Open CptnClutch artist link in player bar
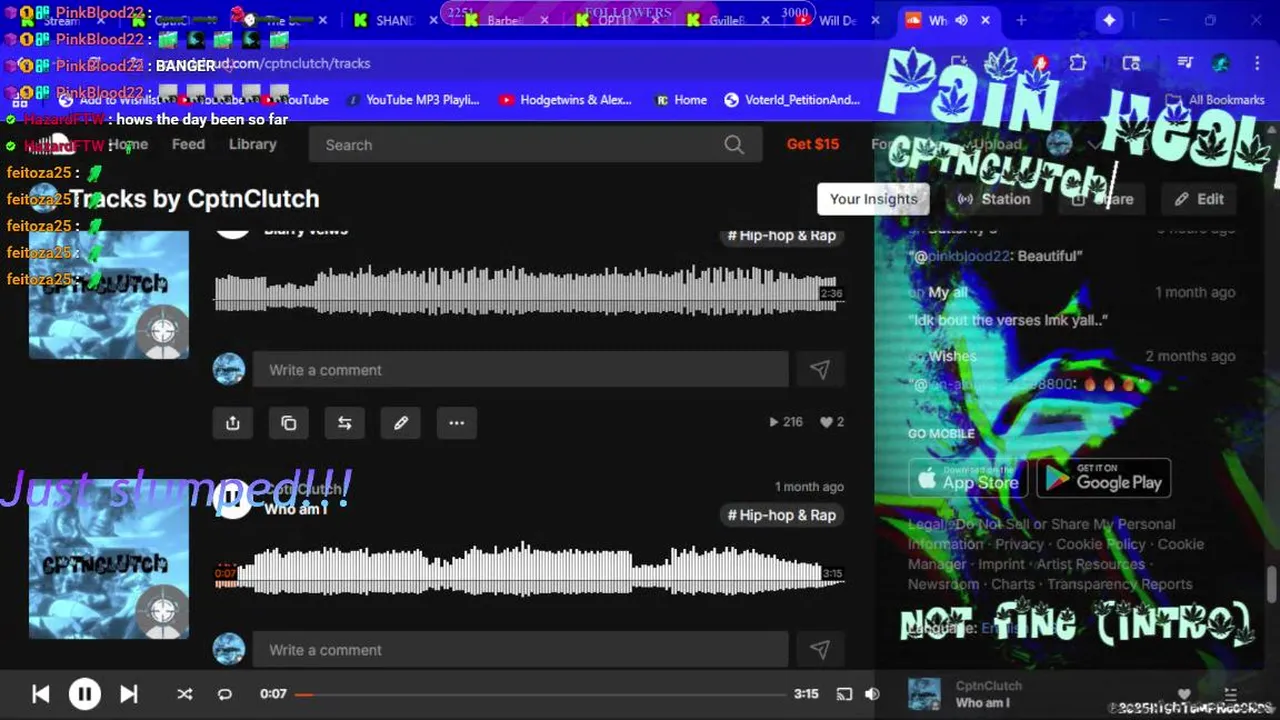The height and width of the screenshot is (720, 1280). (988, 686)
